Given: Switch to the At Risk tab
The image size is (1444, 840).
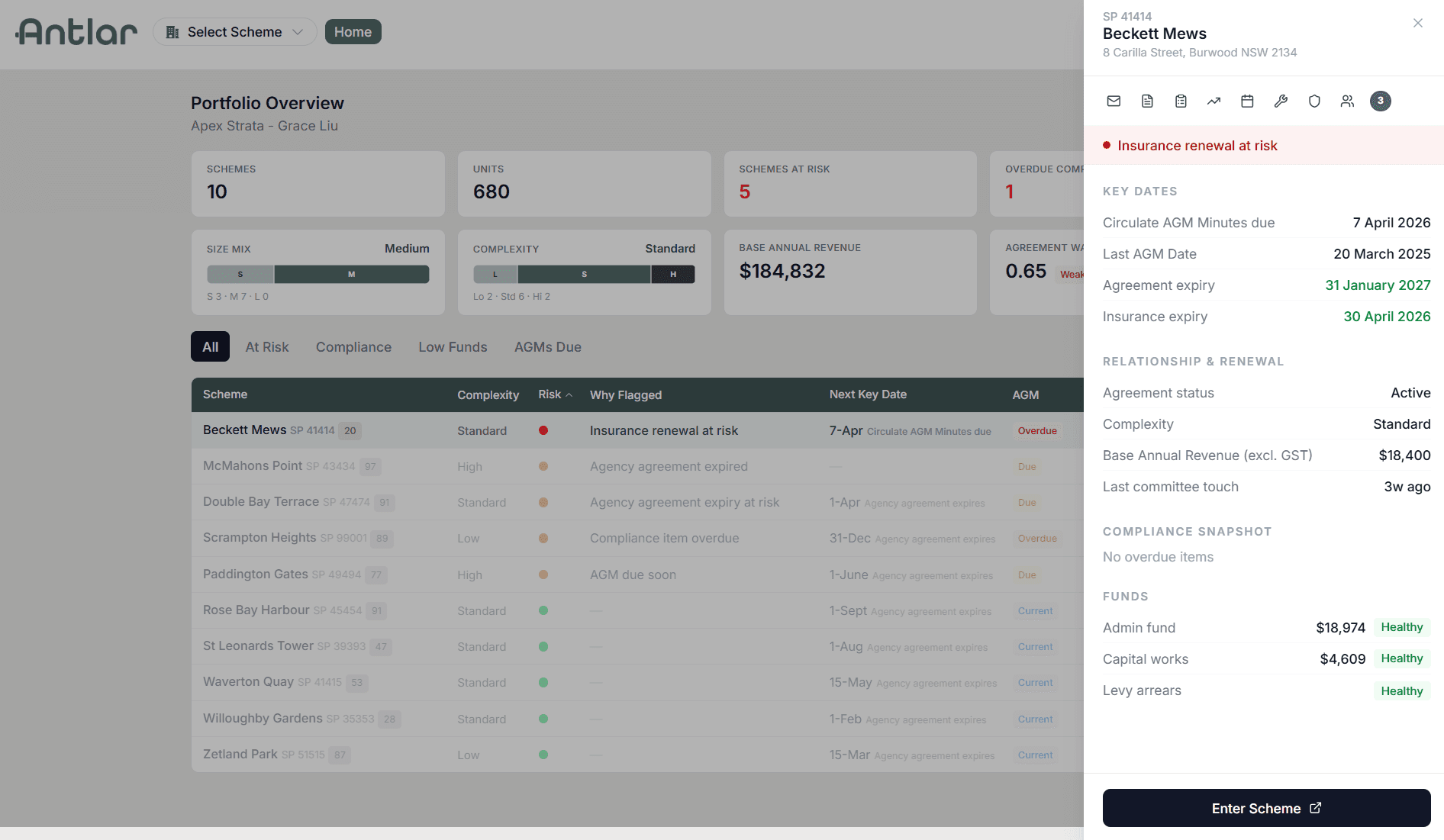Looking at the screenshot, I should click(x=266, y=346).
